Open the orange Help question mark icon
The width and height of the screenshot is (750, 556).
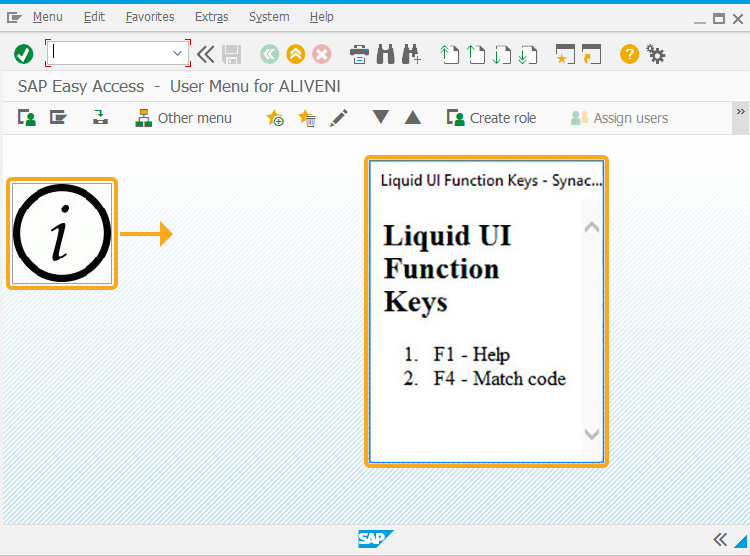(x=629, y=54)
